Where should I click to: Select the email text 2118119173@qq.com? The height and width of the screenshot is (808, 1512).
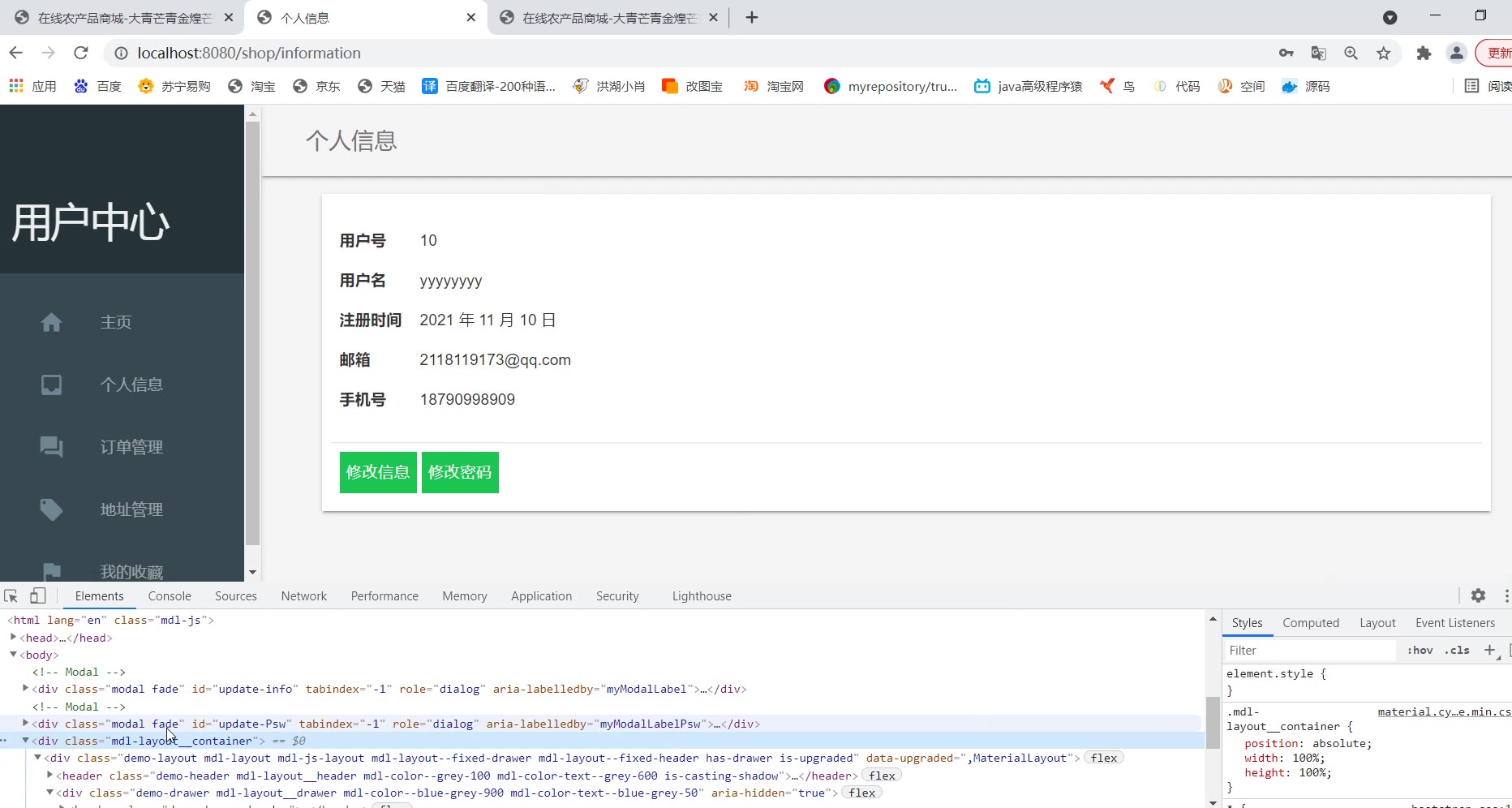[x=495, y=360]
